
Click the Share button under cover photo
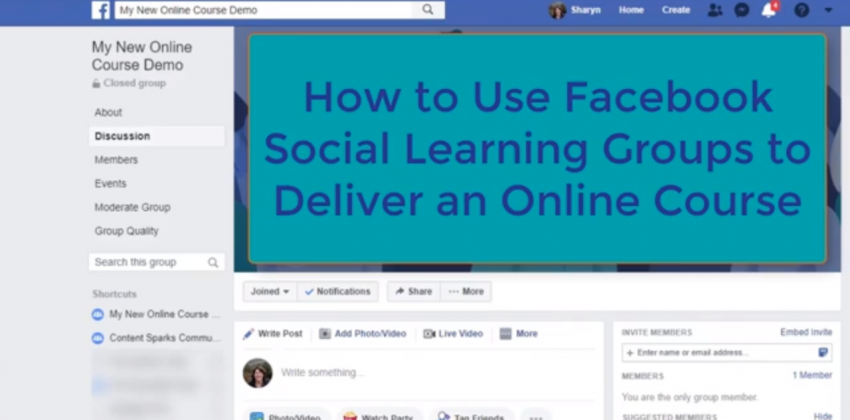coord(414,292)
